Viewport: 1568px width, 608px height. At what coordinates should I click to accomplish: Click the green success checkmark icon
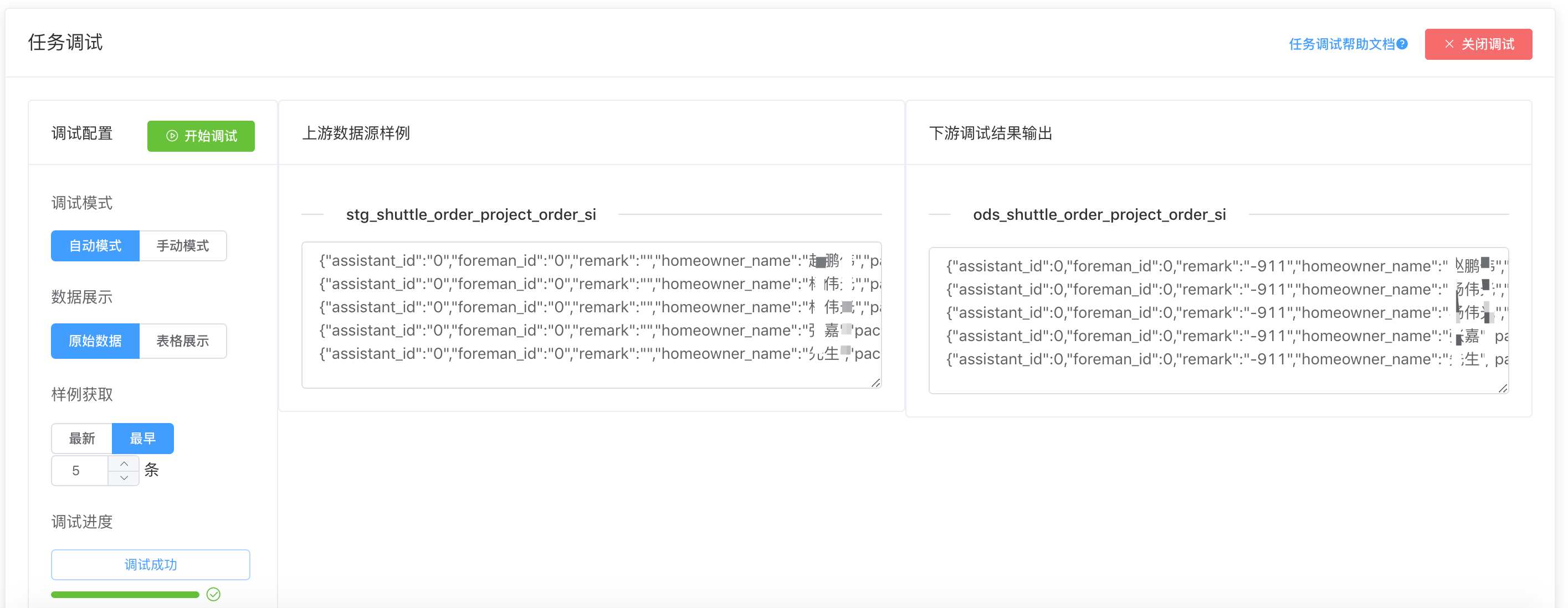pyautogui.click(x=213, y=594)
